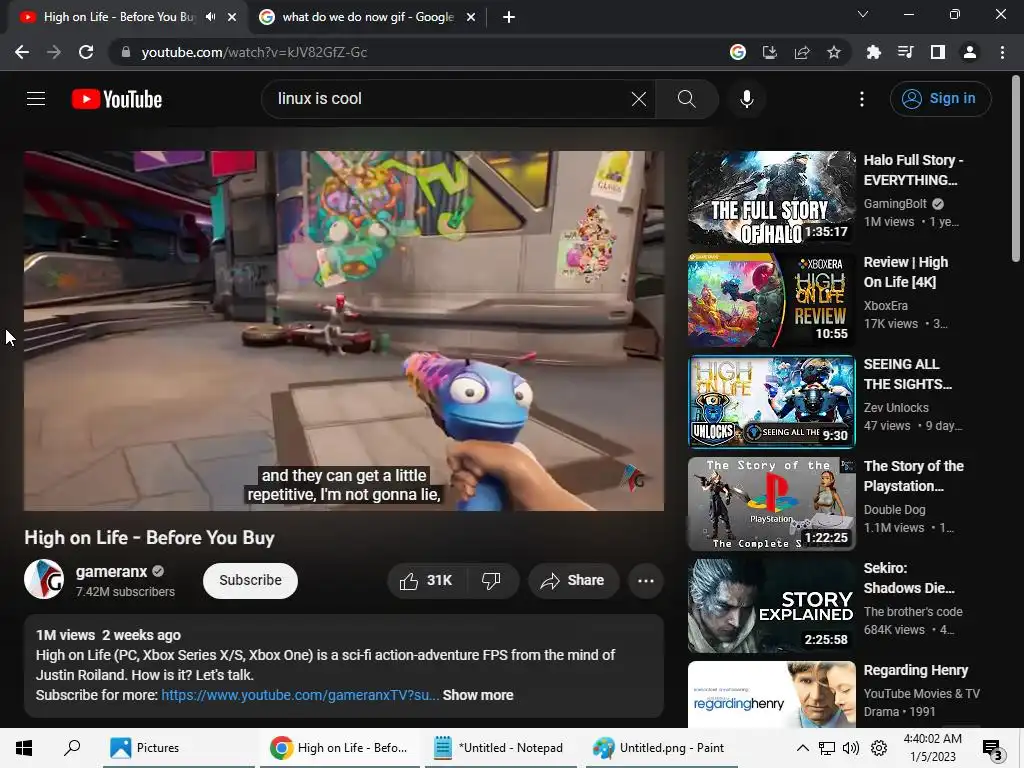Screen dimensions: 1024x768
Task: Open Windows taskbar search
Action: [72, 748]
